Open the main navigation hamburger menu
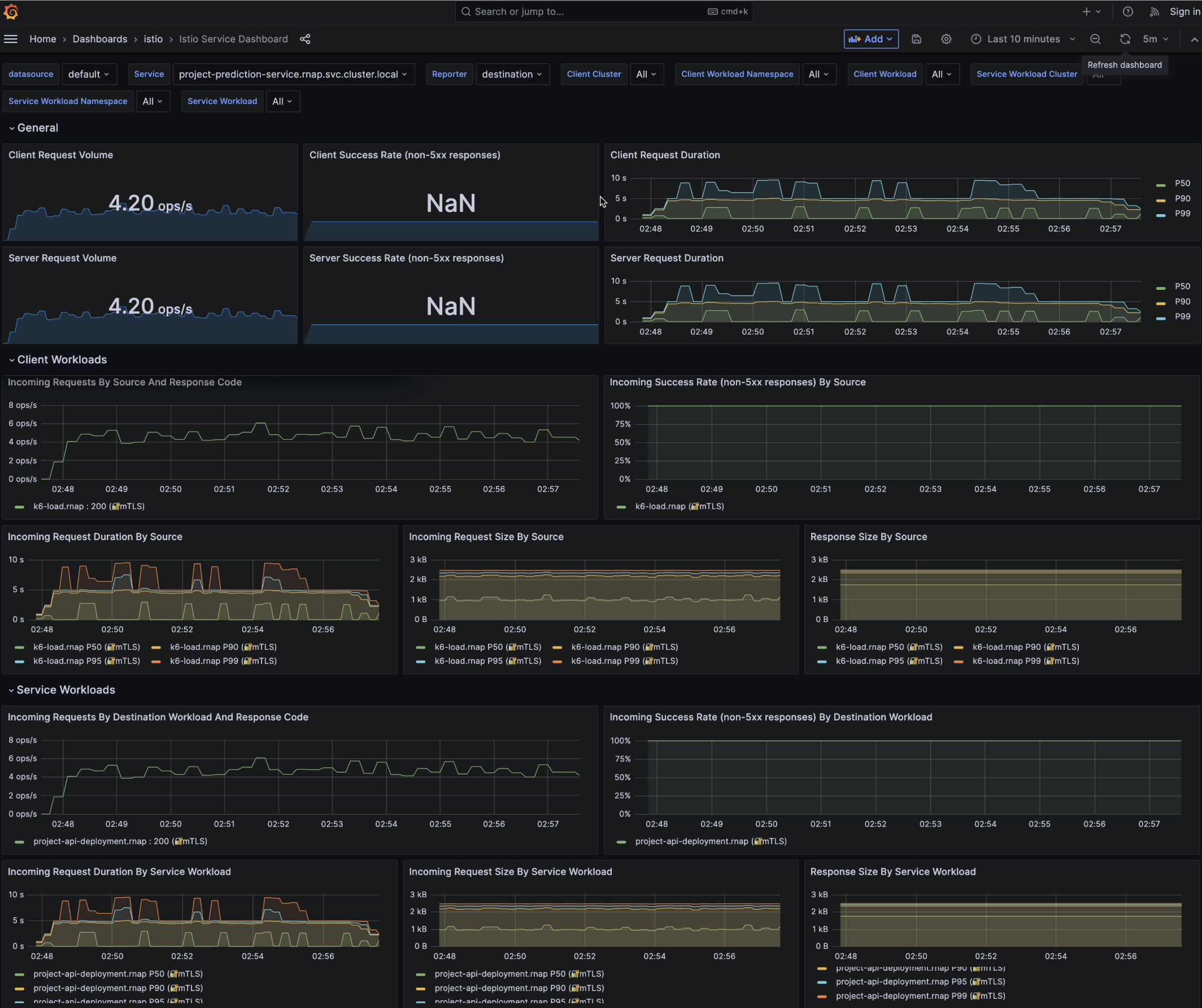This screenshot has height=1008, width=1202. click(11, 39)
